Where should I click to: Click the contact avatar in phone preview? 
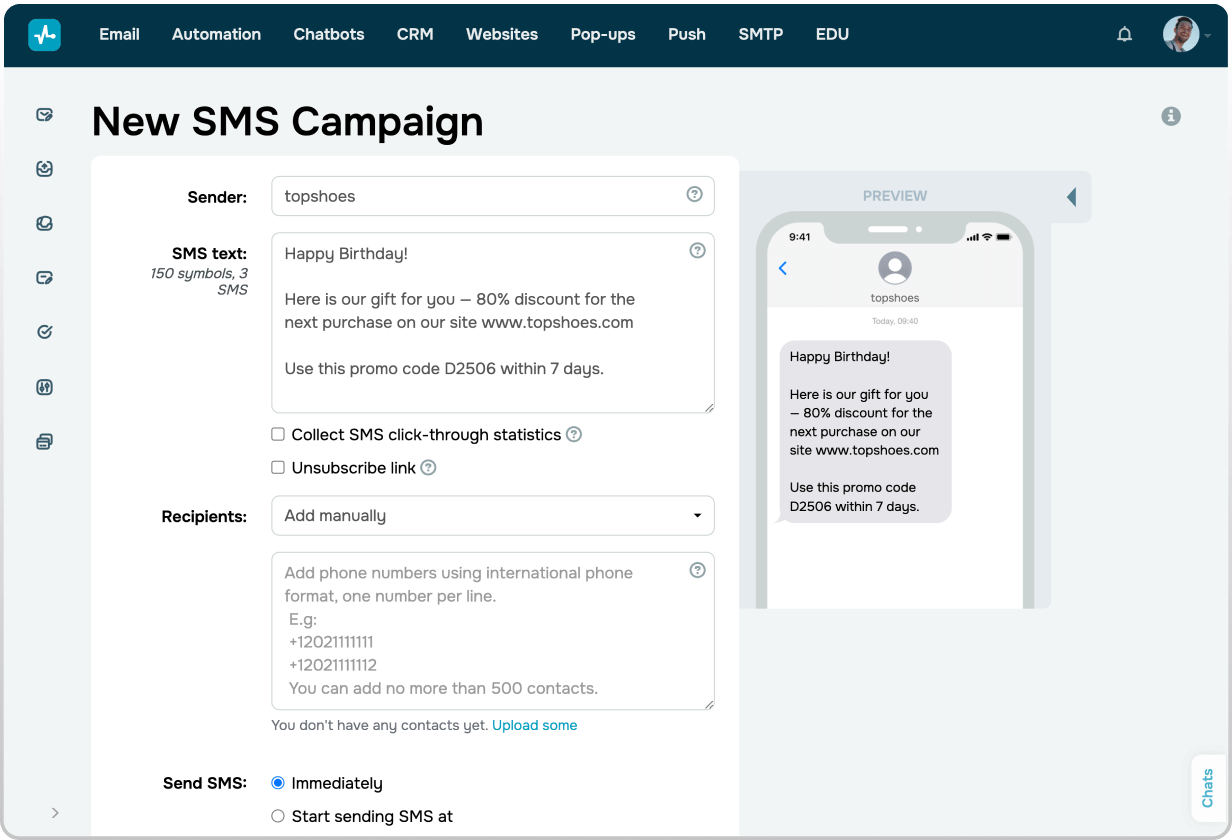895,269
